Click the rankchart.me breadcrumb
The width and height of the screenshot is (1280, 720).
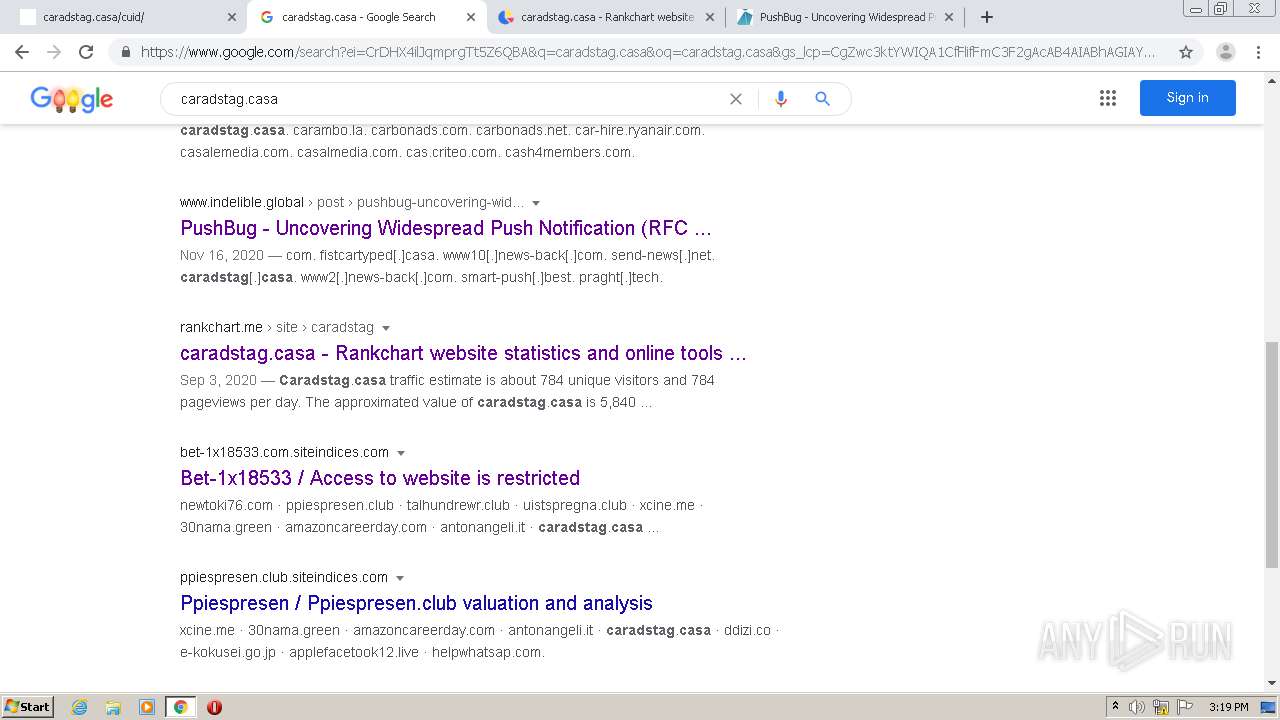pyautogui.click(x=221, y=327)
